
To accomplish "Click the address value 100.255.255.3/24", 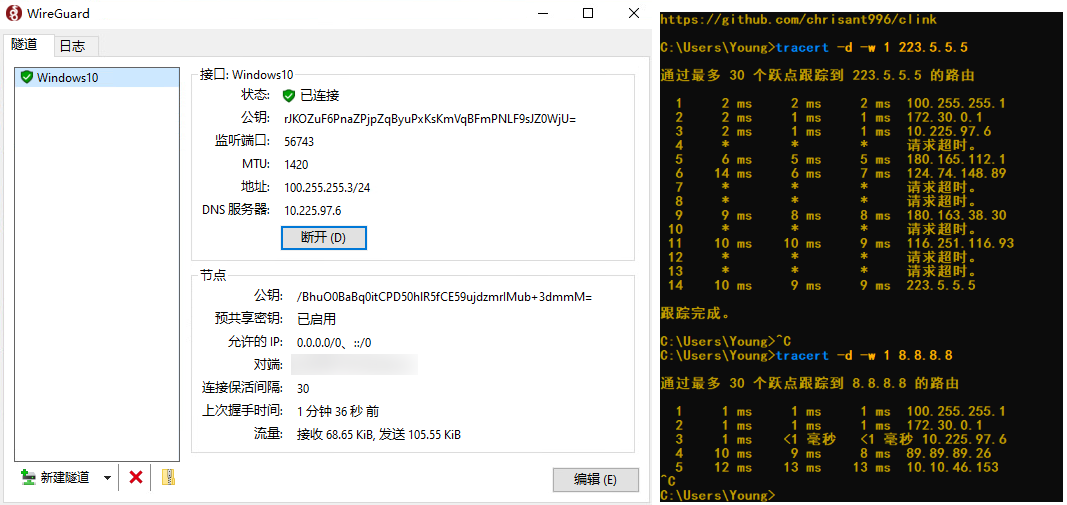I will point(326,187).
